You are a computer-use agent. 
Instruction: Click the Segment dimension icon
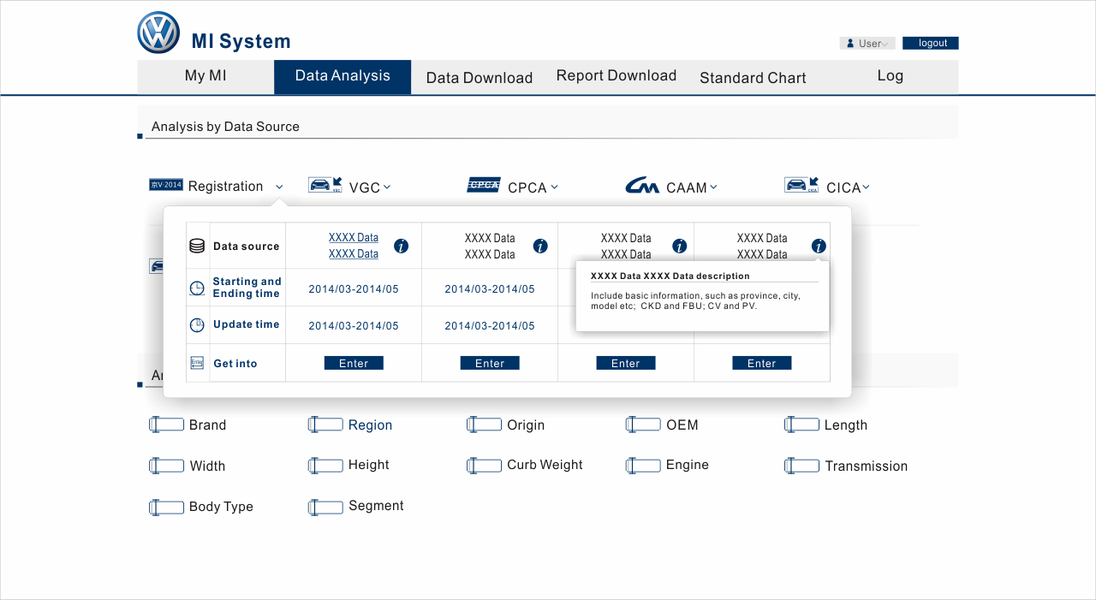pos(326,507)
